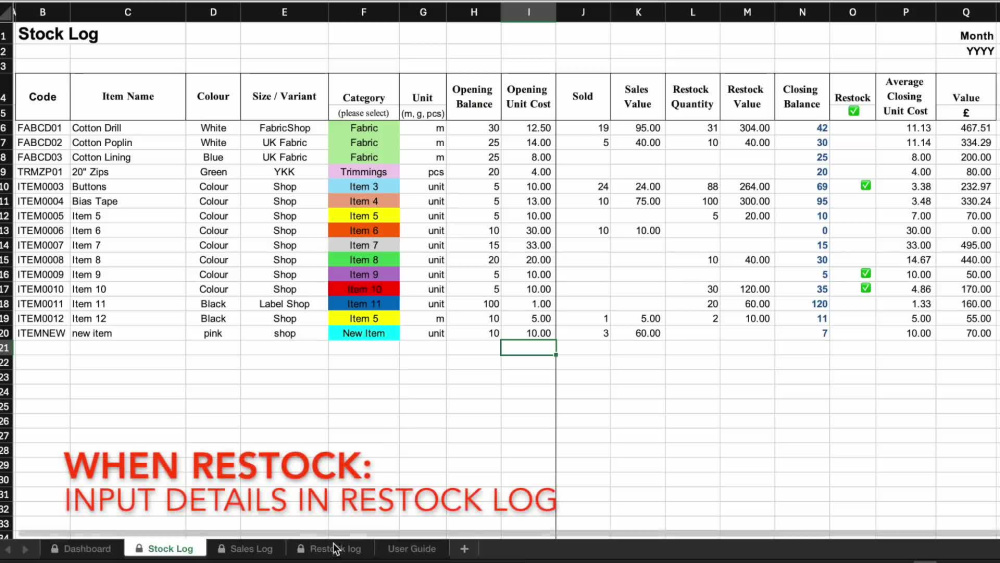This screenshot has width=1000, height=563.
Task: Select the Stock Log sheet tab
Action: coord(163,548)
